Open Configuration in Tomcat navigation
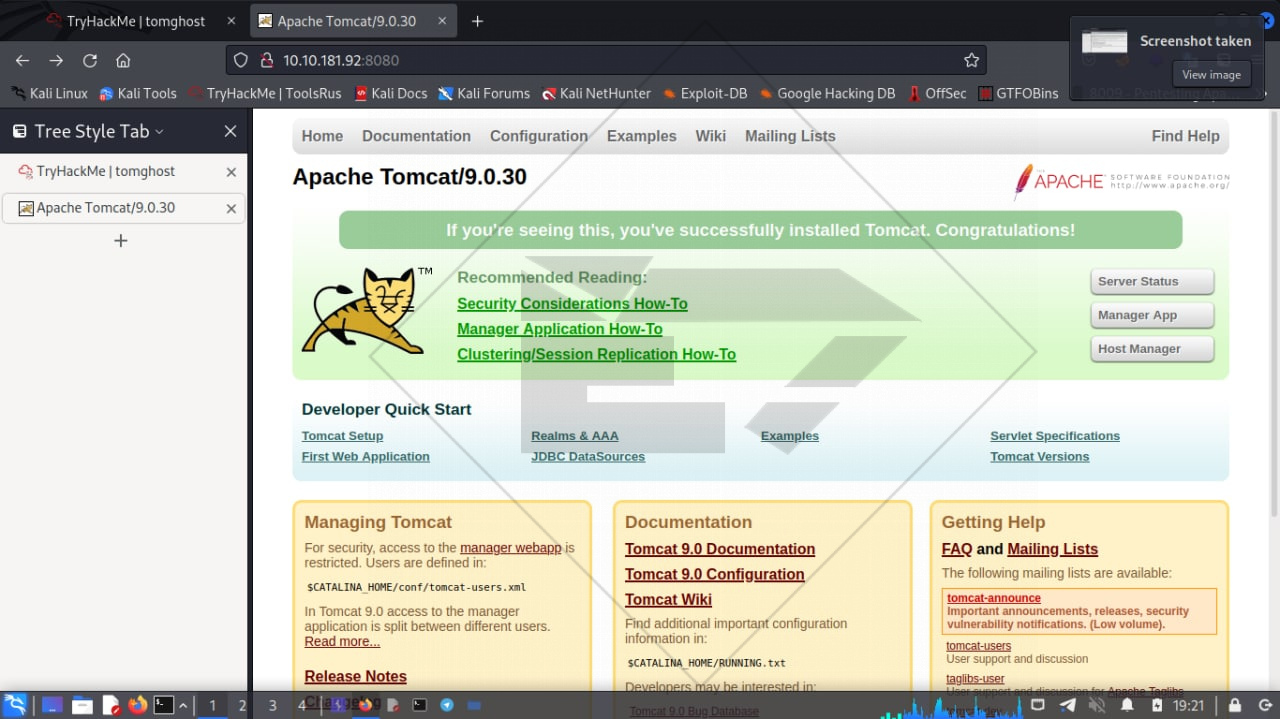This screenshot has height=719, width=1280. 538,136
